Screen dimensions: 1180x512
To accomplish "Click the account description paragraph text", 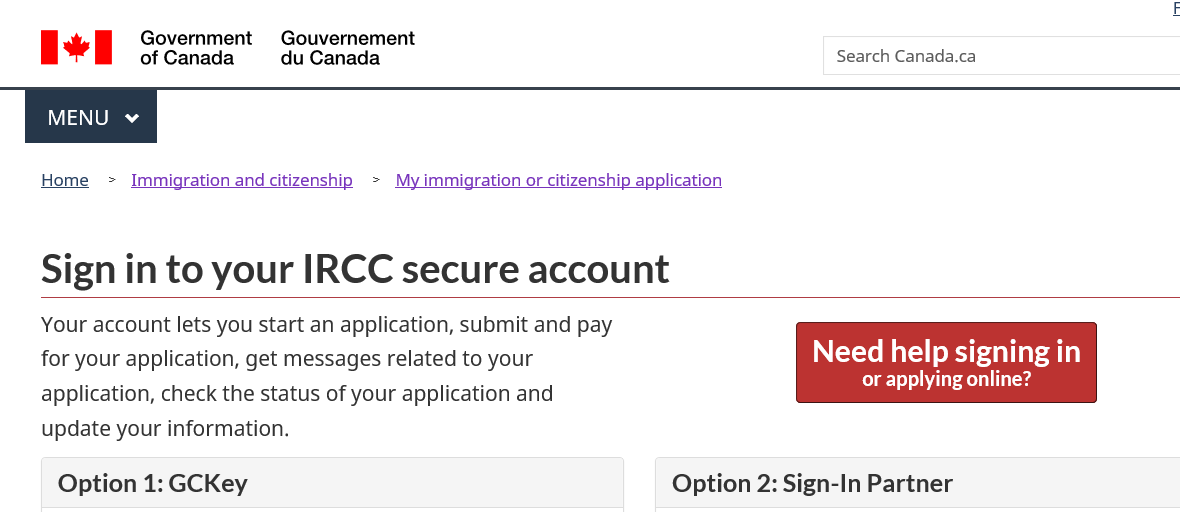I will 326,376.
